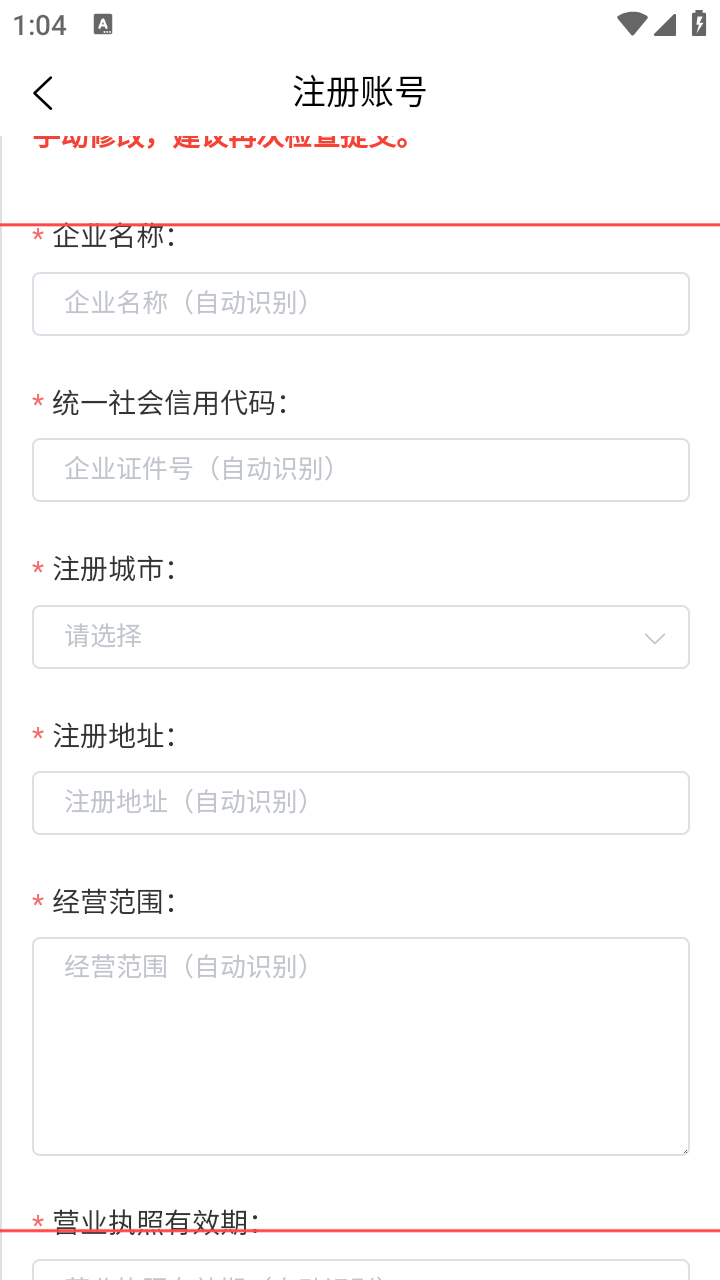Focus the 企业名称 input field
720x1280 pixels.
[360, 304]
